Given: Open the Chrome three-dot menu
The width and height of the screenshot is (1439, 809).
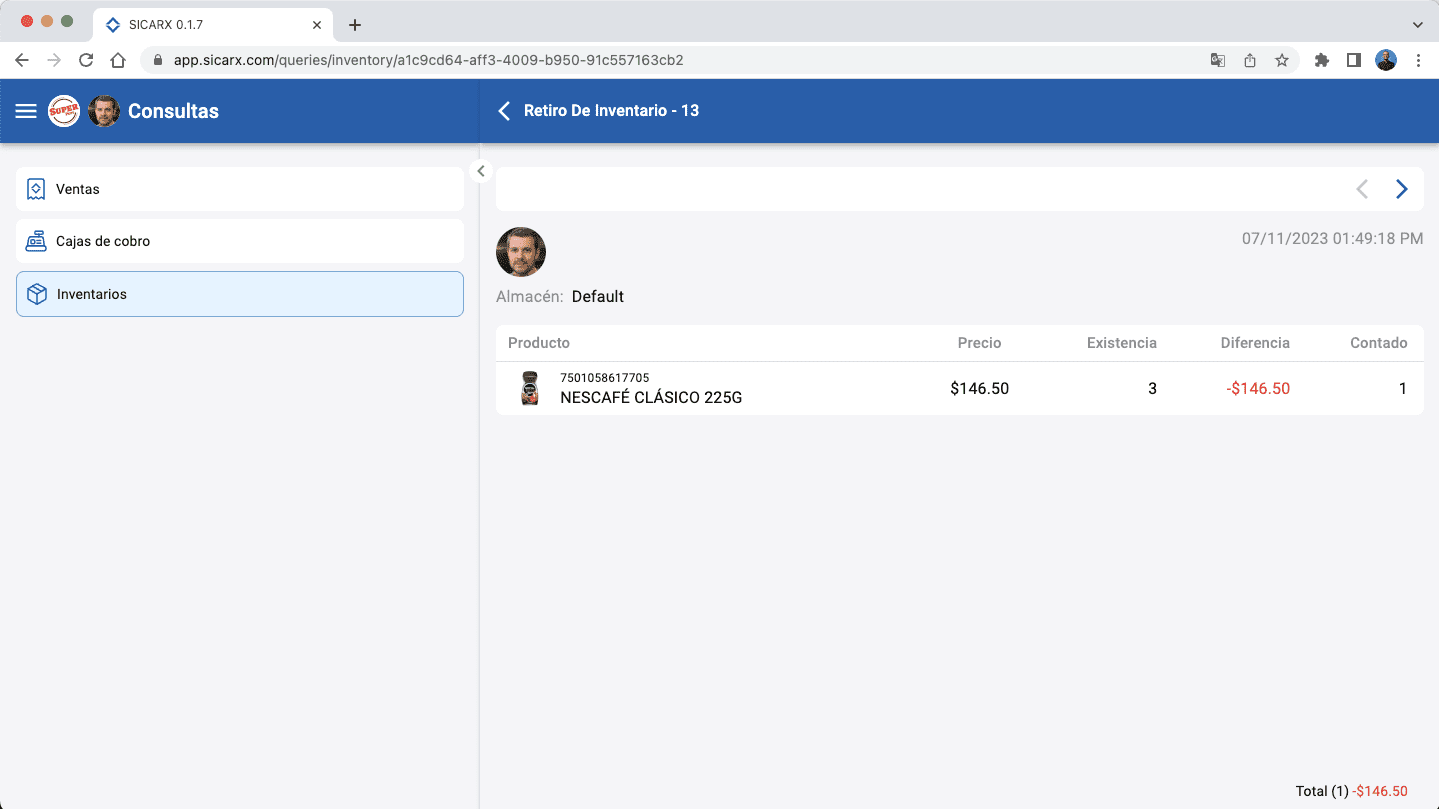Looking at the screenshot, I should coord(1418,60).
